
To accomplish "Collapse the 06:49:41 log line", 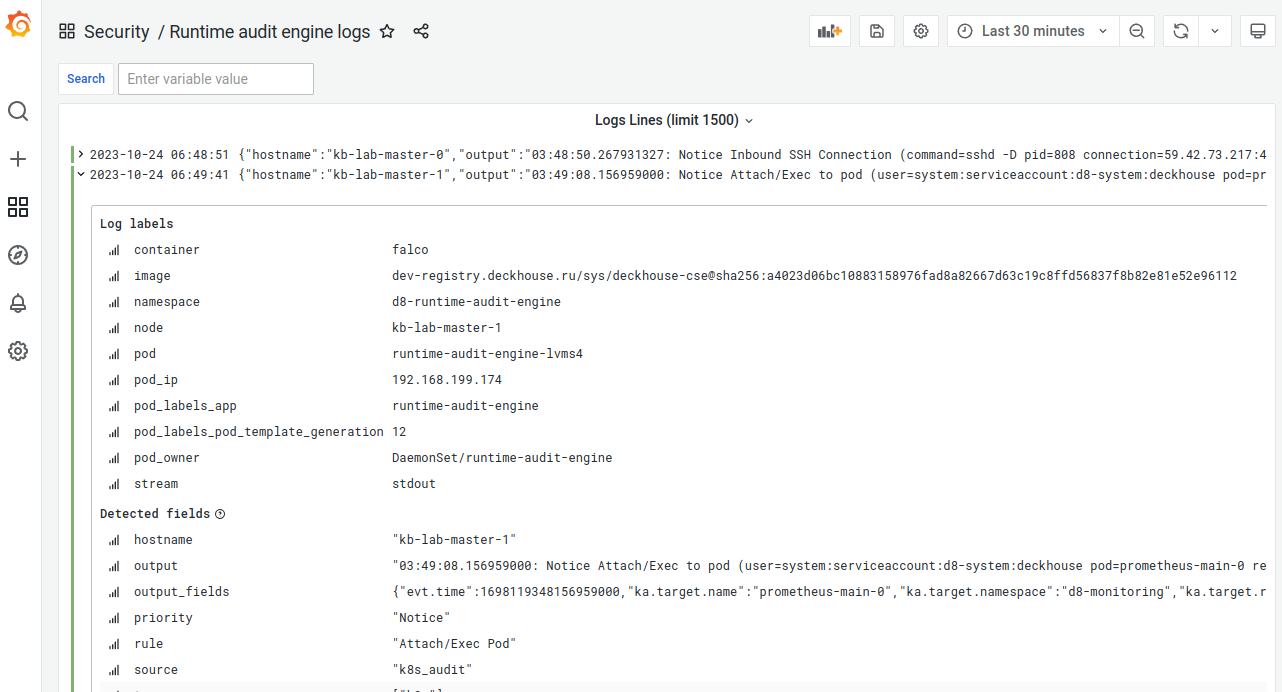I will 81,175.
